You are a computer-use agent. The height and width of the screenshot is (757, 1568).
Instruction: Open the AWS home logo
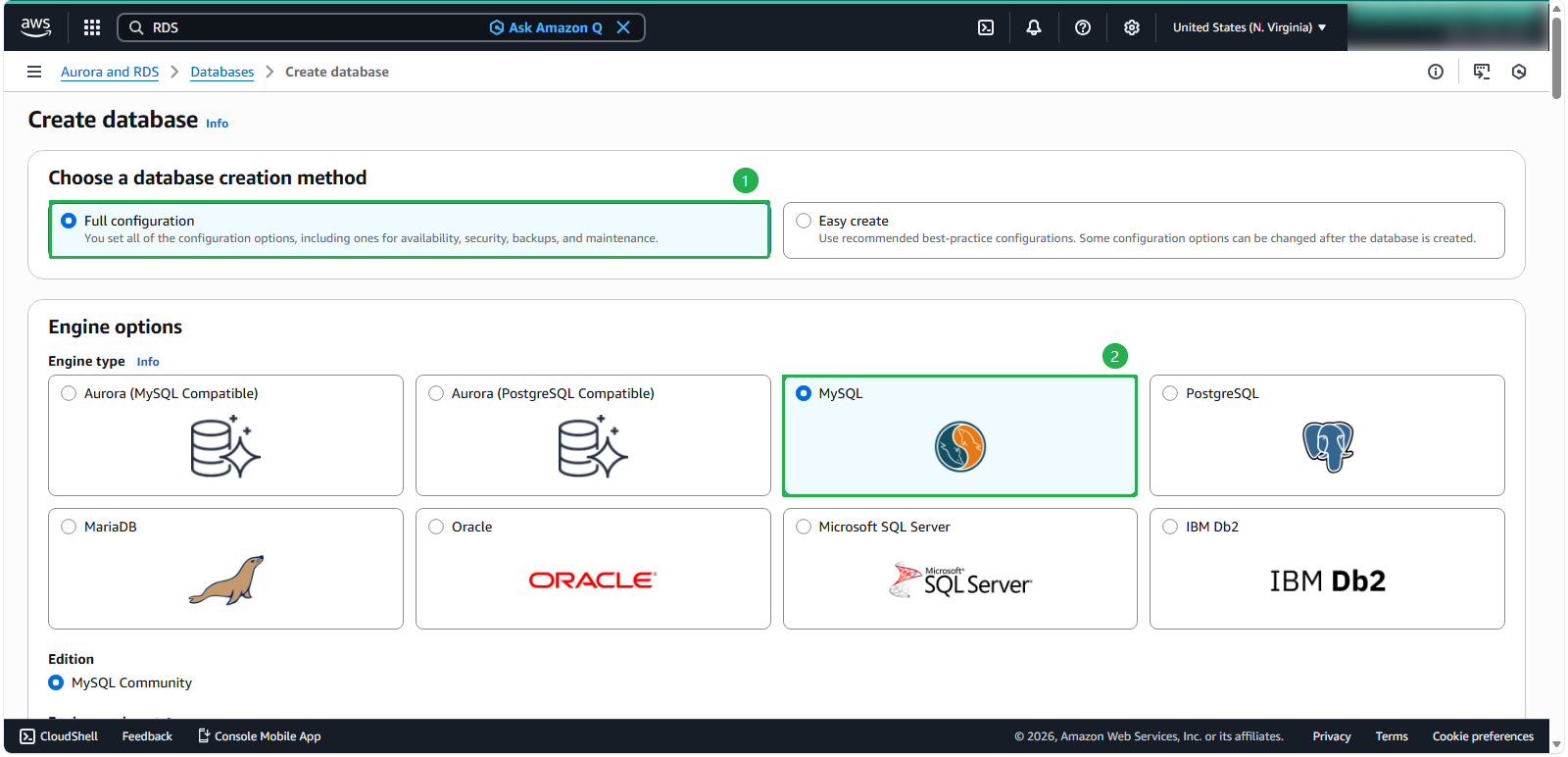(x=36, y=27)
